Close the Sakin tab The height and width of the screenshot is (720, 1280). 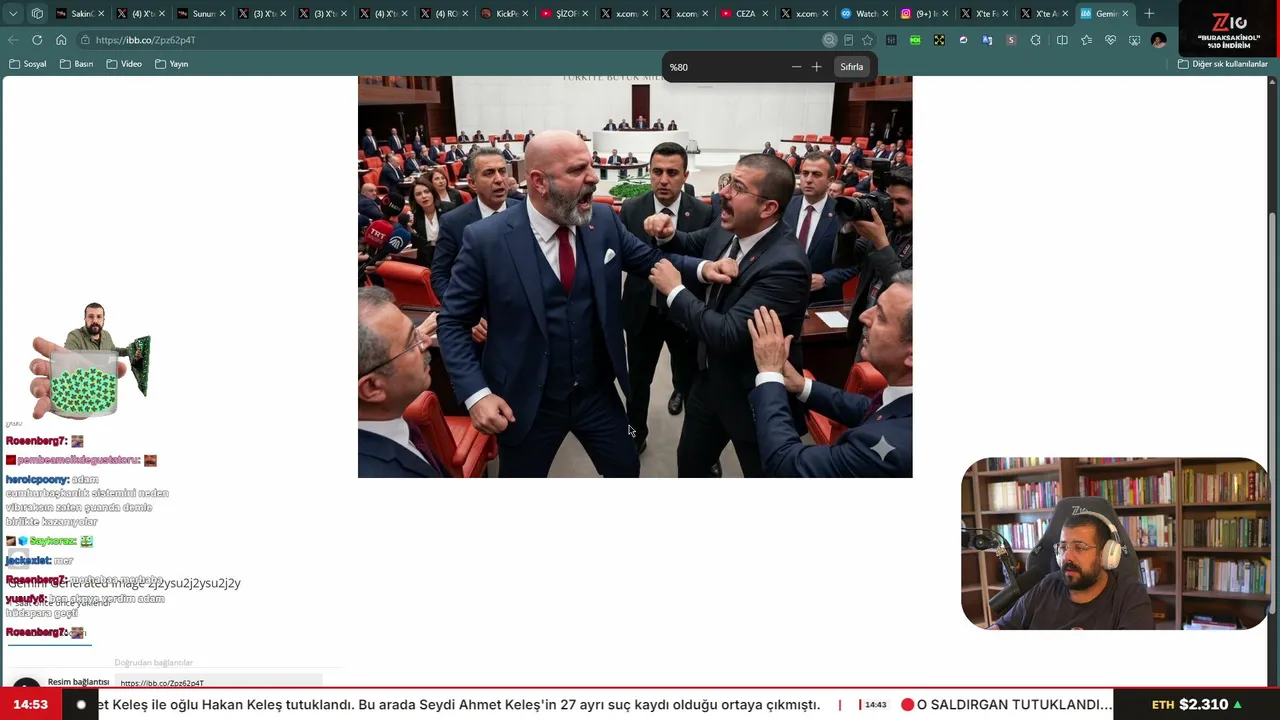tap(102, 14)
